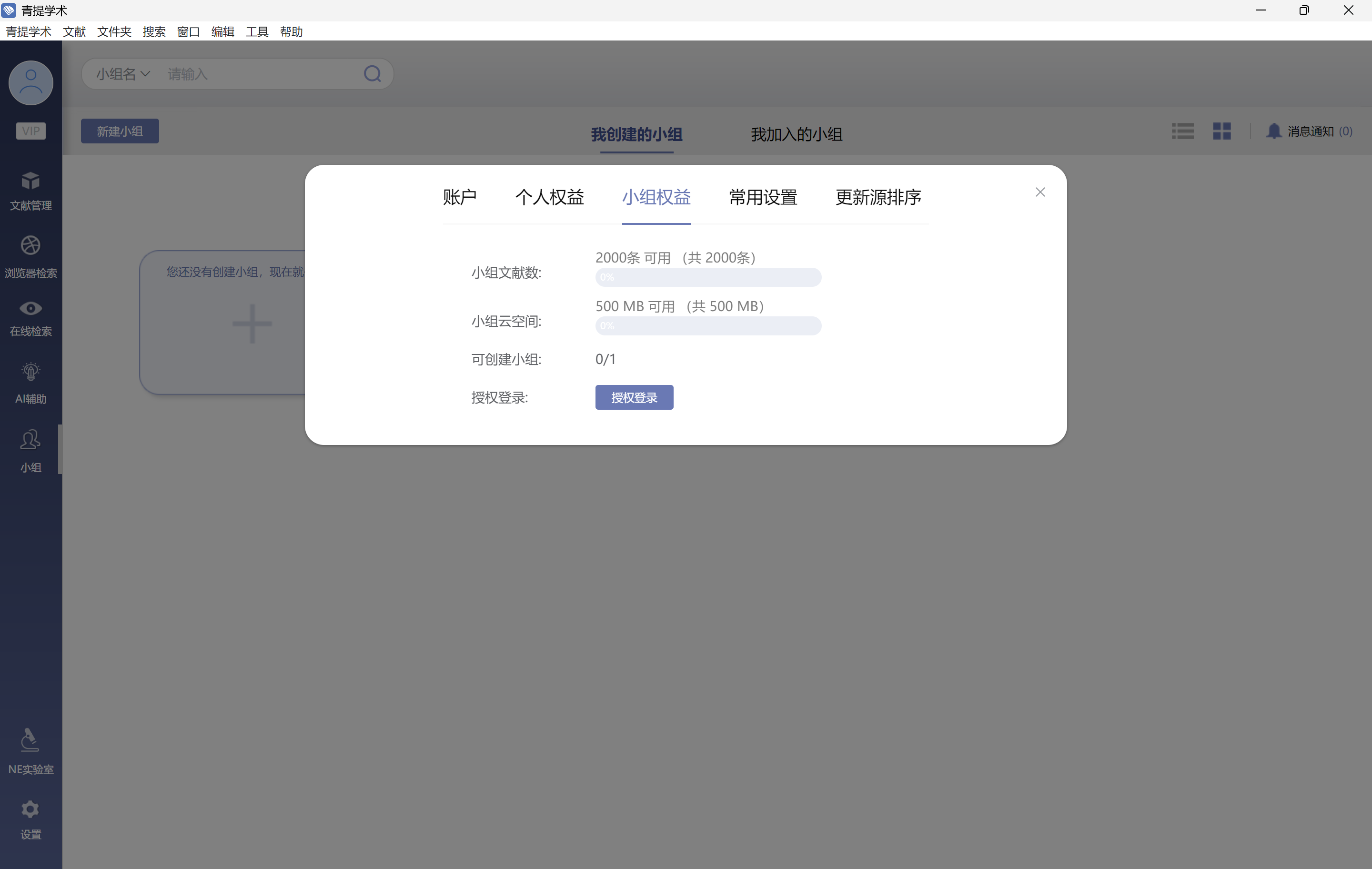Open the 青提学术 menu

point(29,31)
